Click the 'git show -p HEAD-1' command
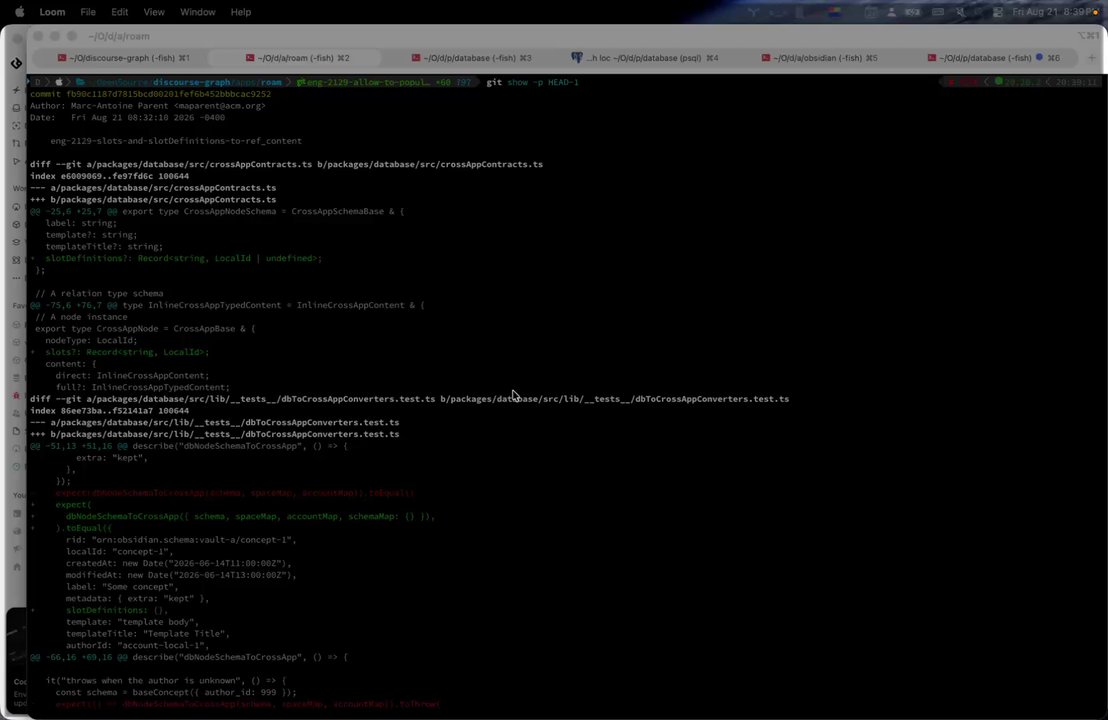The image size is (1108, 720). point(532,82)
